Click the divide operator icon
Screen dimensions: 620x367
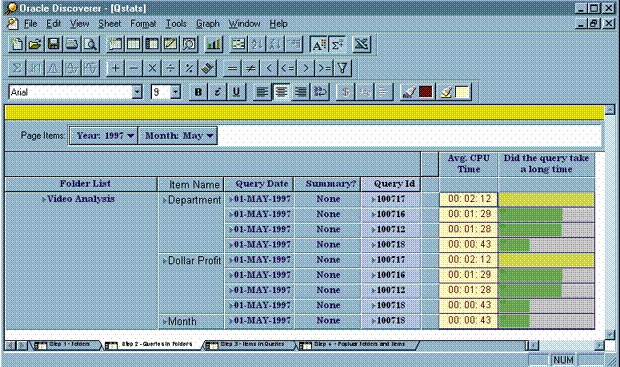click(x=170, y=68)
